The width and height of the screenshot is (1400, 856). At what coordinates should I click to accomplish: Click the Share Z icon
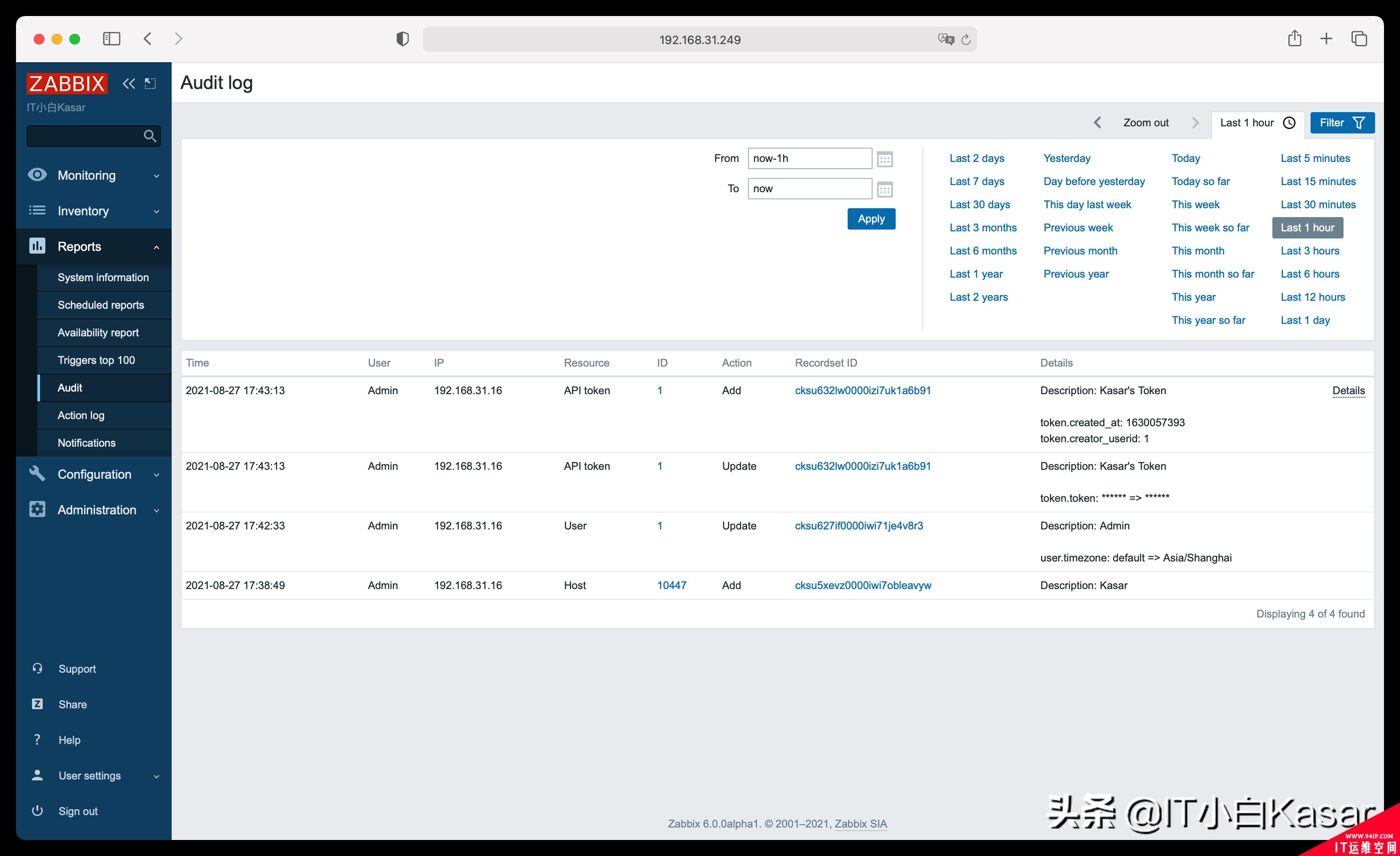(x=37, y=704)
